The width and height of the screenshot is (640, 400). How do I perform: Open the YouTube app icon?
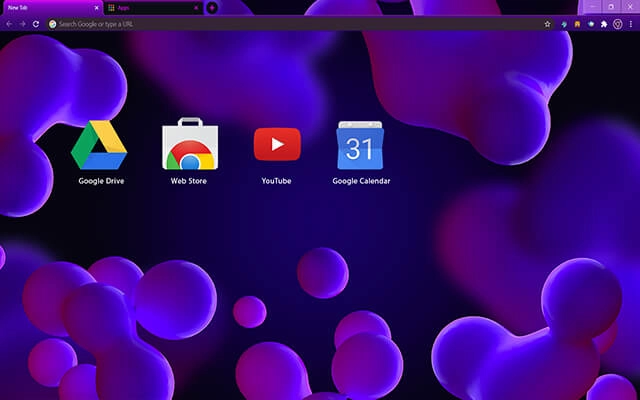[277, 144]
